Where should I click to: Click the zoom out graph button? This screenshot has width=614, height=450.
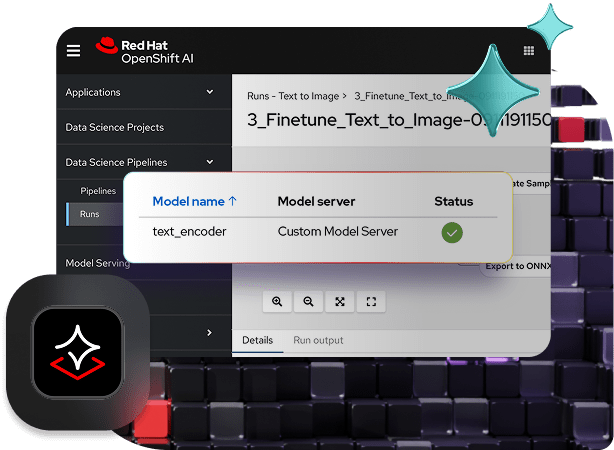click(309, 302)
